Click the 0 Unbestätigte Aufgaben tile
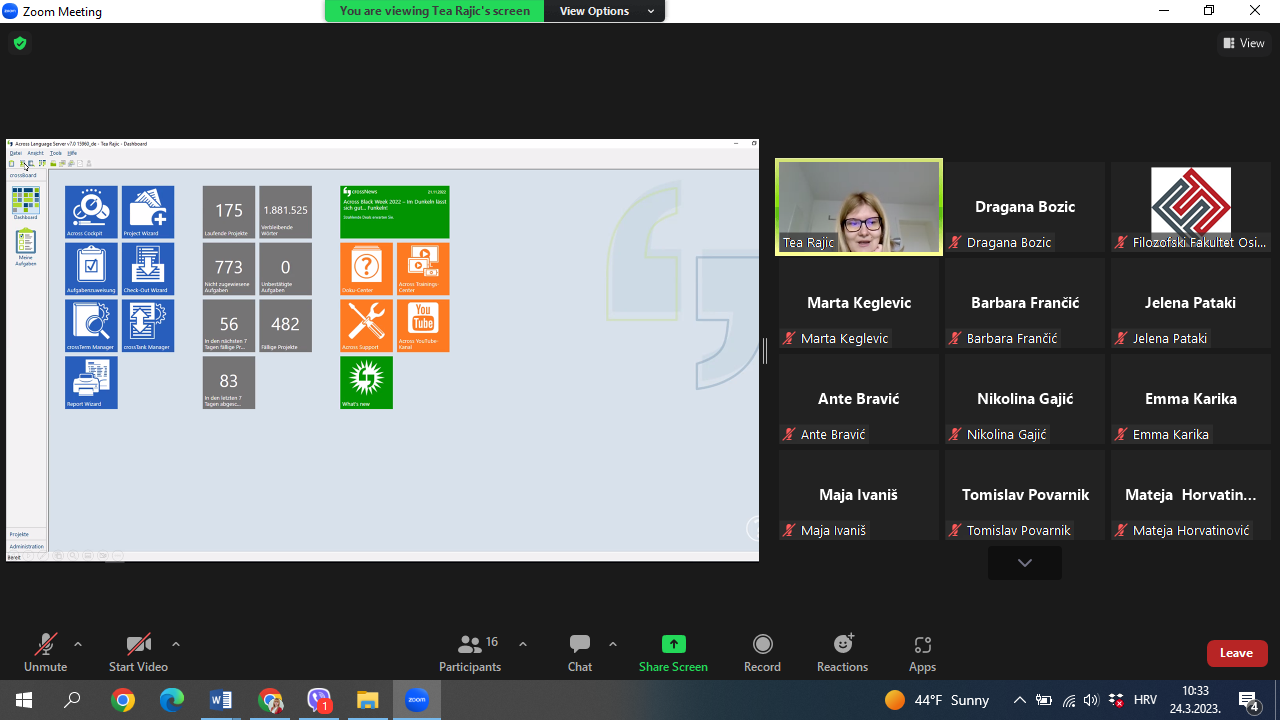Image resolution: width=1280 pixels, height=720 pixels. (x=285, y=269)
